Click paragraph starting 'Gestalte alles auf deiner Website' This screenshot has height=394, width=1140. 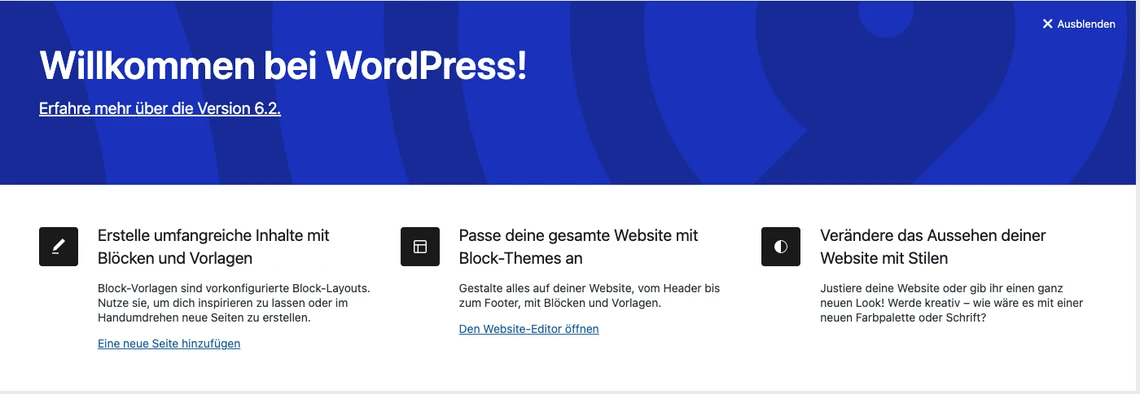coord(589,295)
